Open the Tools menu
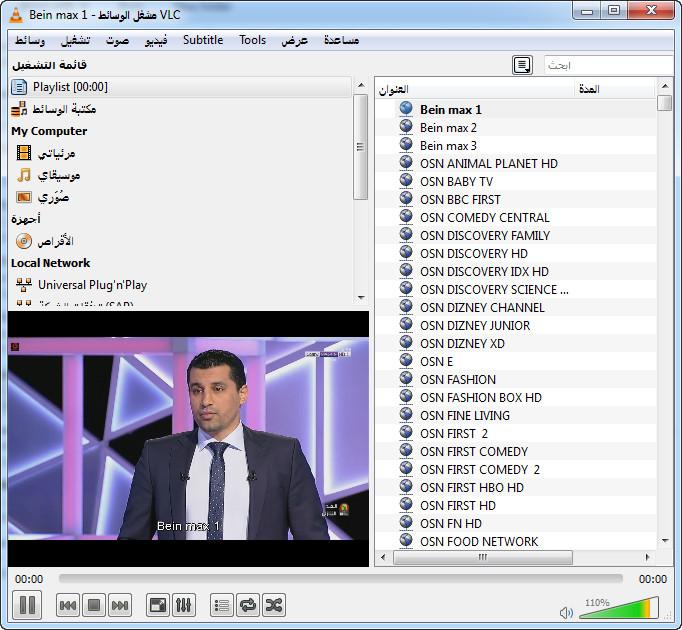This screenshot has width=682, height=630. click(x=252, y=40)
